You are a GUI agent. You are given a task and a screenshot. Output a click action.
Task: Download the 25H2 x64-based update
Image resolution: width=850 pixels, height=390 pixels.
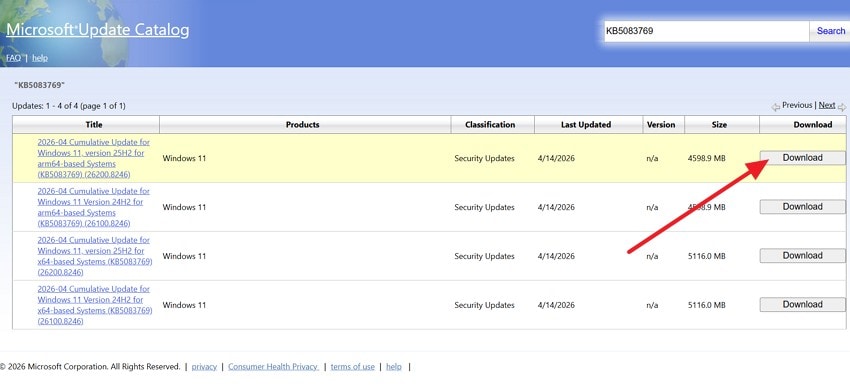click(x=802, y=255)
